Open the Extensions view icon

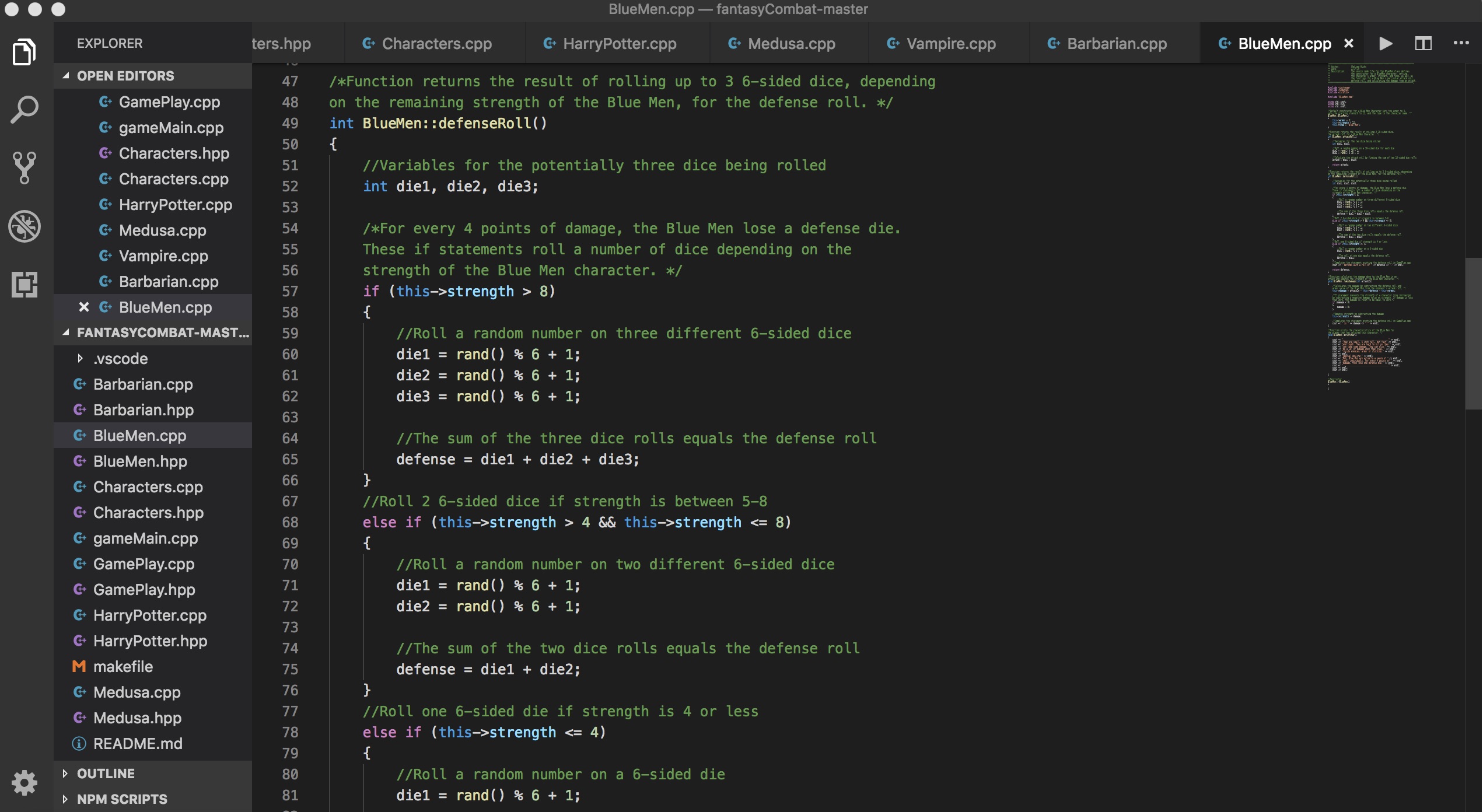point(24,284)
